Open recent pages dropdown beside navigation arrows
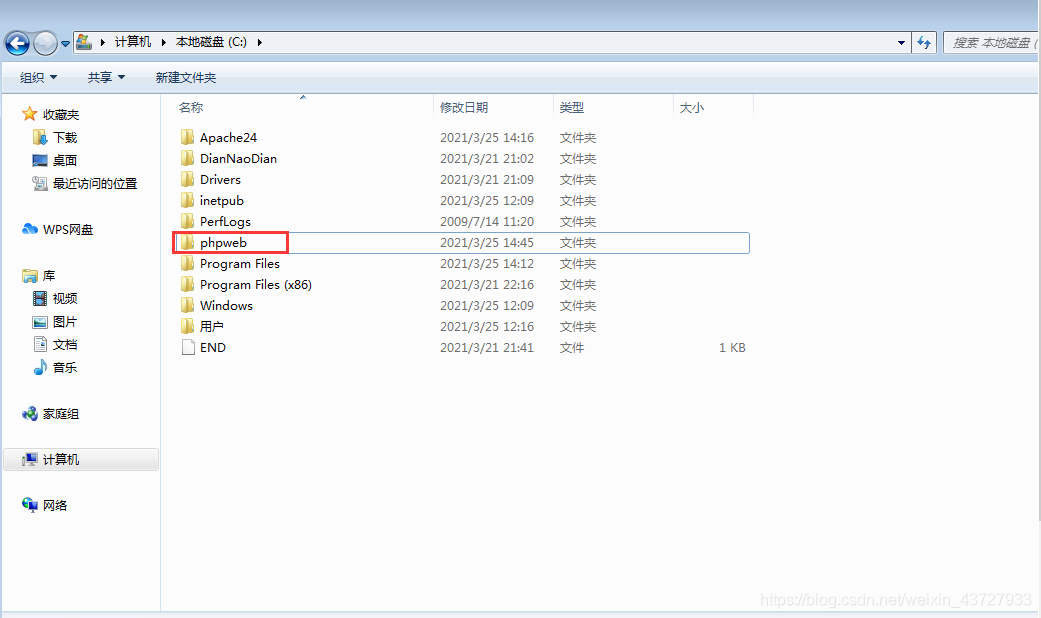Image resolution: width=1041 pixels, height=618 pixels. 65,44
